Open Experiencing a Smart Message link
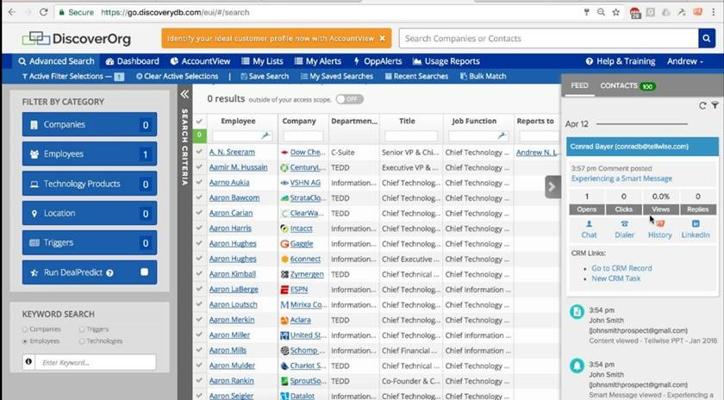This screenshot has height=400, width=724. pyautogui.click(x=621, y=178)
